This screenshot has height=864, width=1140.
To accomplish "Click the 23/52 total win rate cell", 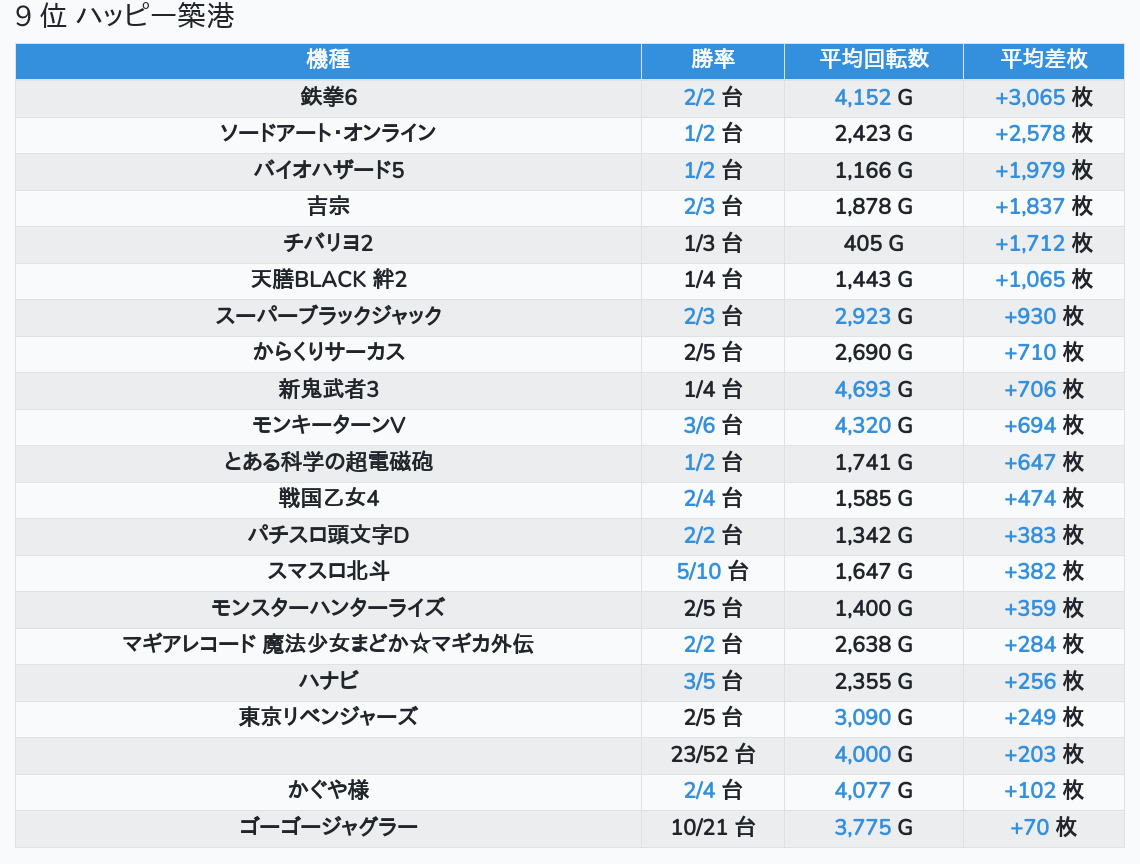I will click(x=712, y=754).
